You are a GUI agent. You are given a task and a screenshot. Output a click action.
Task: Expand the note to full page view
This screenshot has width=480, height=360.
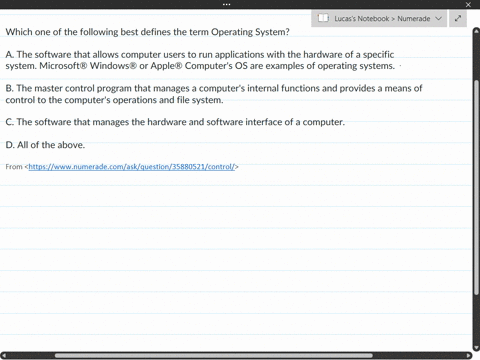tap(458, 18)
